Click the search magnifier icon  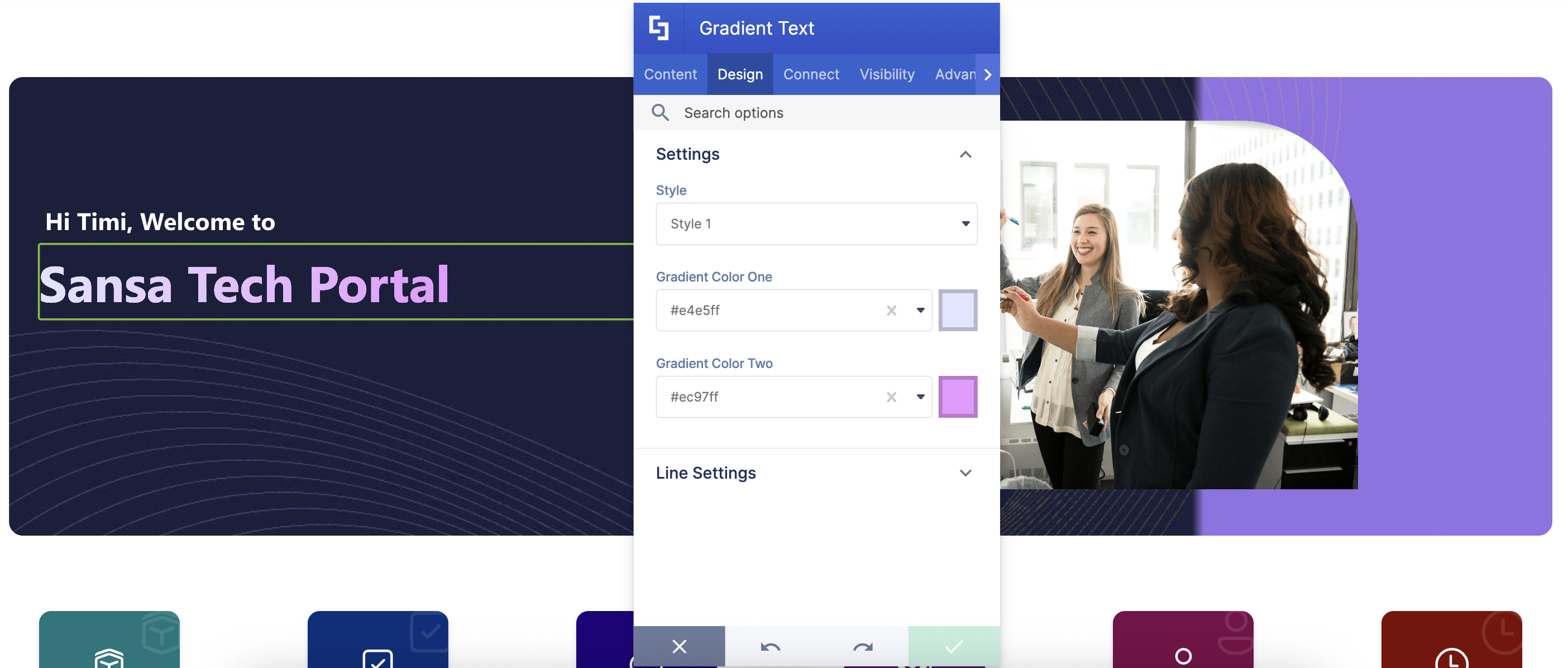pos(660,113)
